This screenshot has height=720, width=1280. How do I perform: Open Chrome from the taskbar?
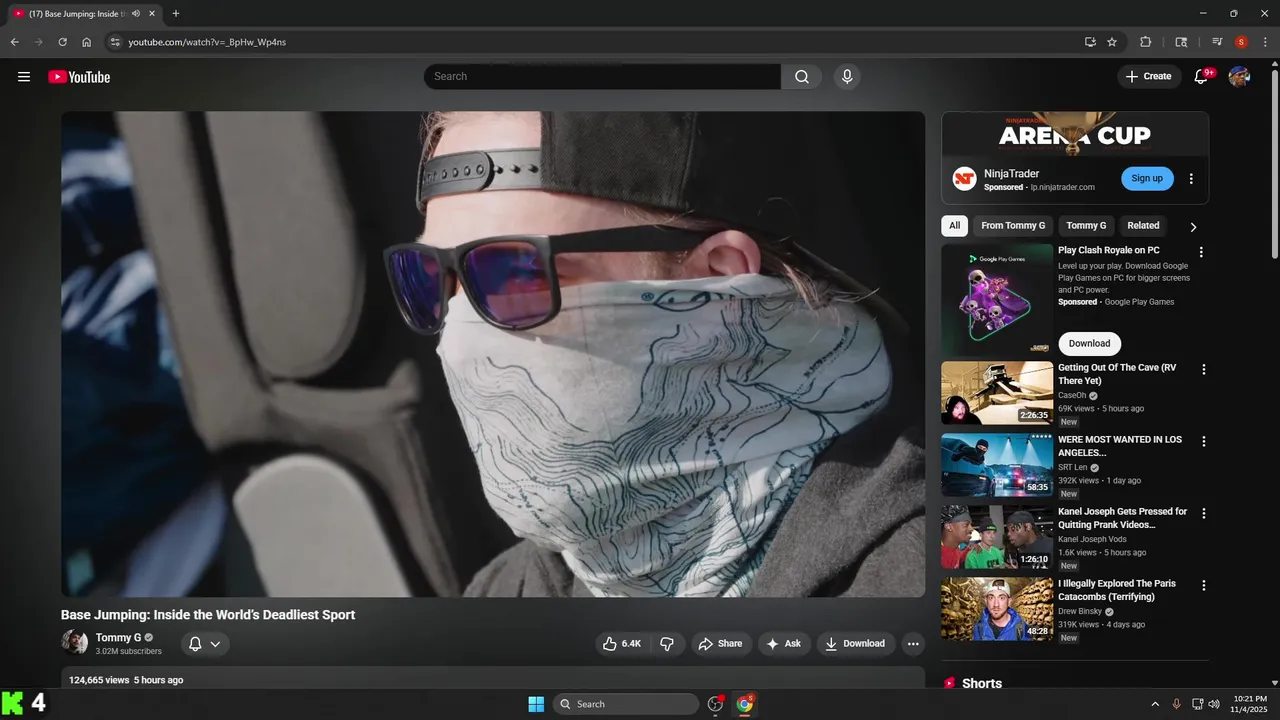click(745, 704)
